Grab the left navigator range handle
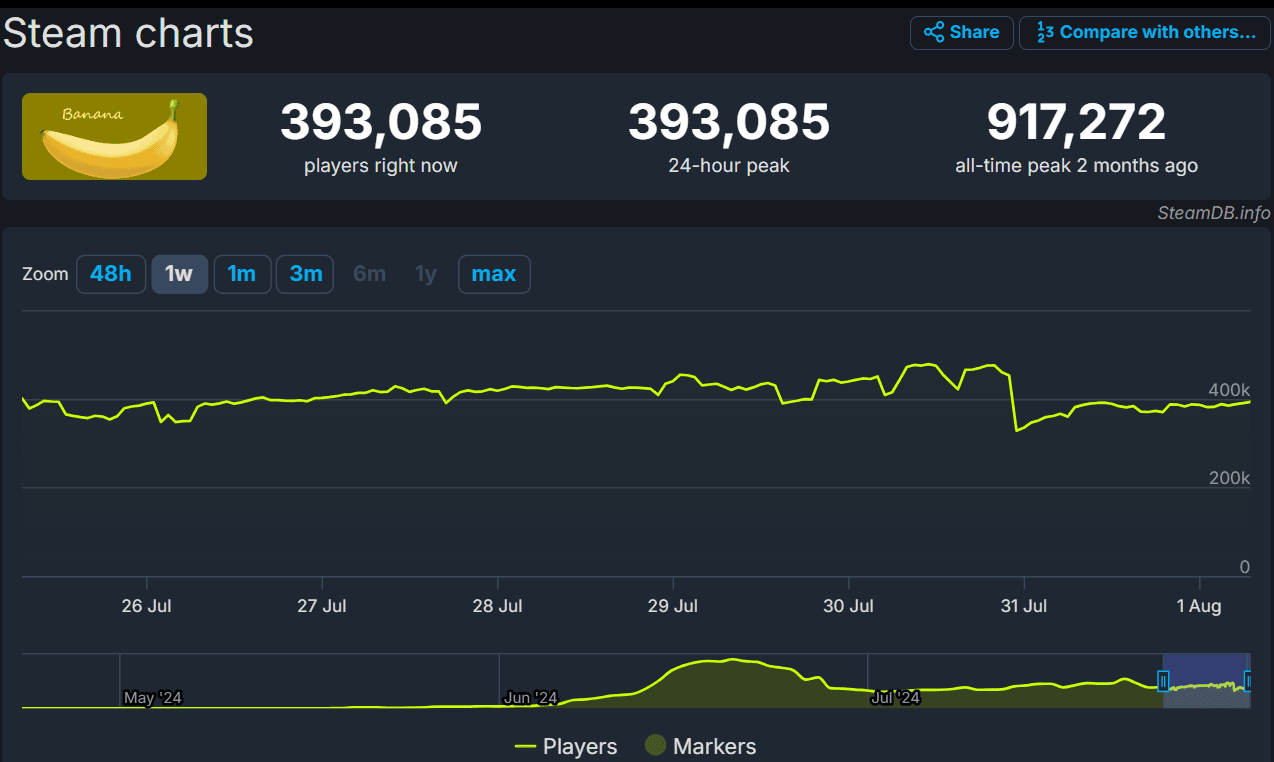The image size is (1274, 762). pyautogui.click(x=1163, y=681)
